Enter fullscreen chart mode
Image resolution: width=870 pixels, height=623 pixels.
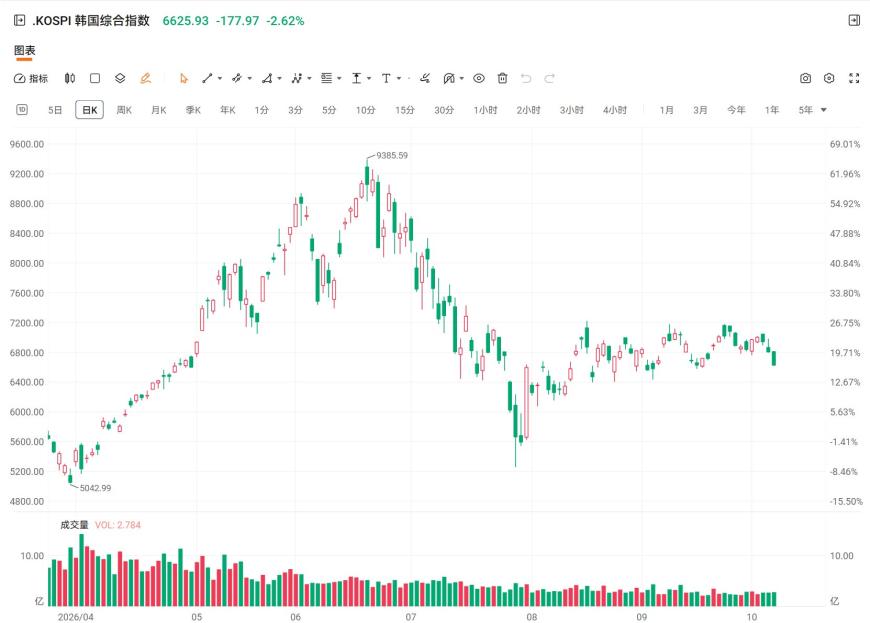click(x=854, y=78)
